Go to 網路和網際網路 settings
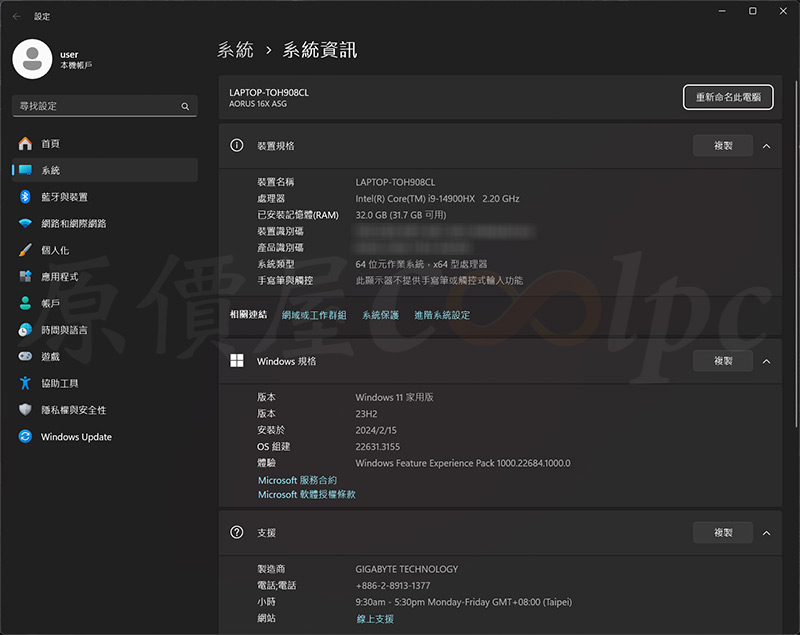 (105, 223)
